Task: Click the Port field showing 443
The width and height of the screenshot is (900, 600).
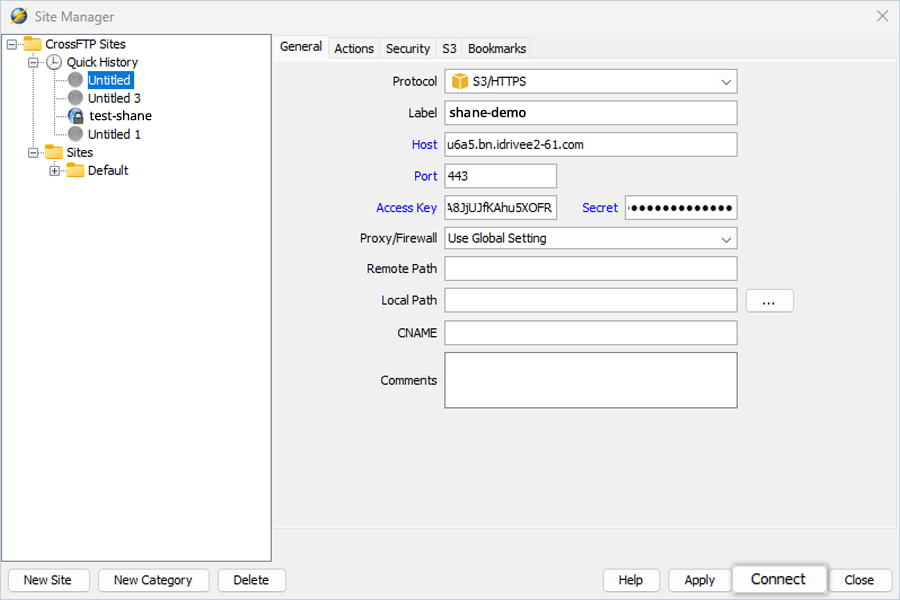Action: click(501, 176)
